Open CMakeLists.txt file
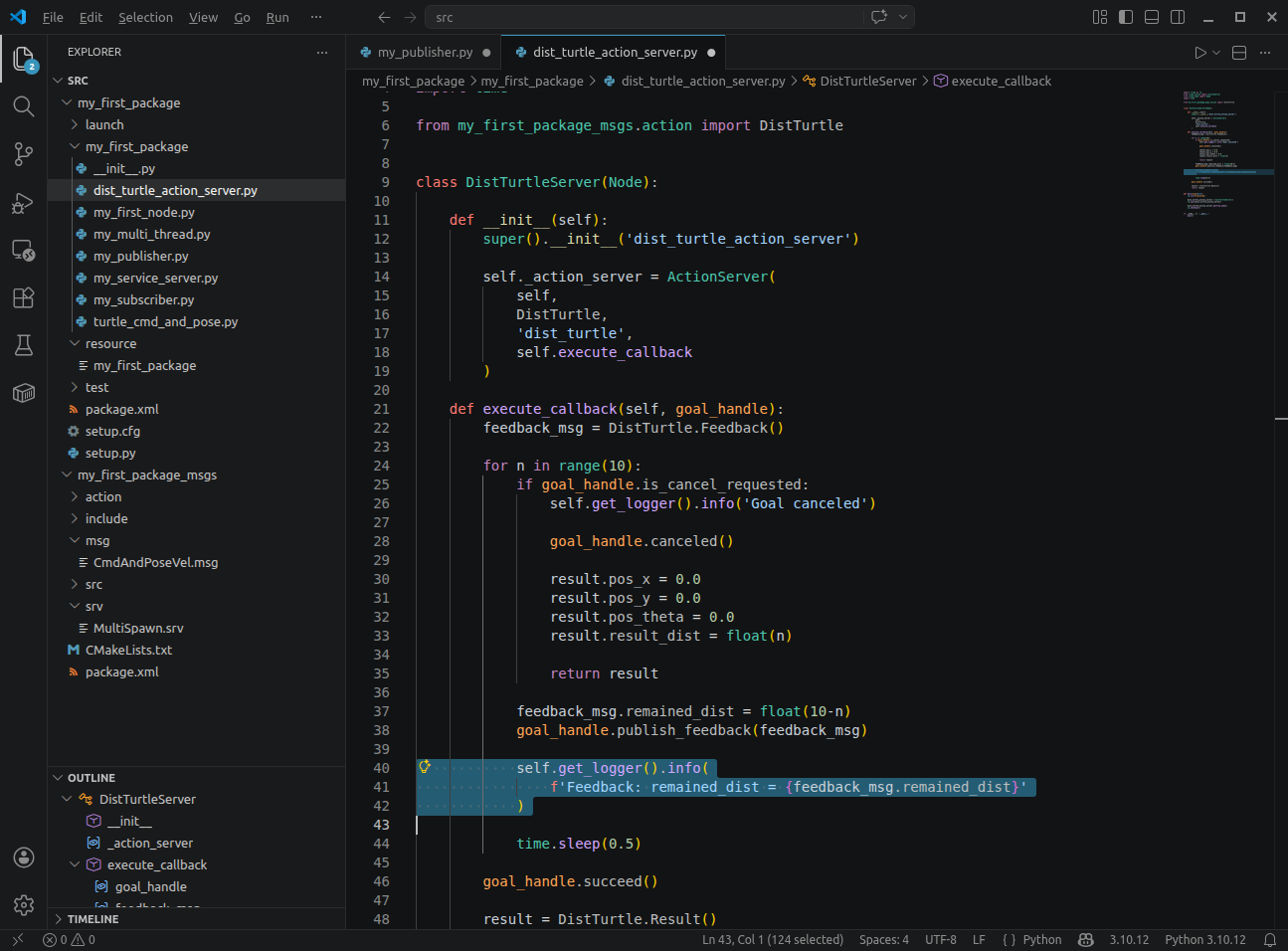This screenshot has height=951, width=1288. click(197, 650)
